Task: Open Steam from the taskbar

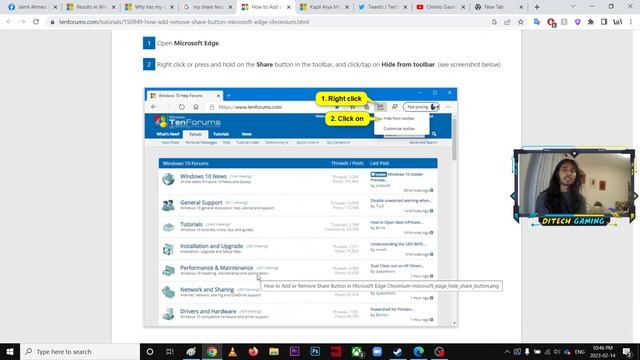Action: pos(398,351)
